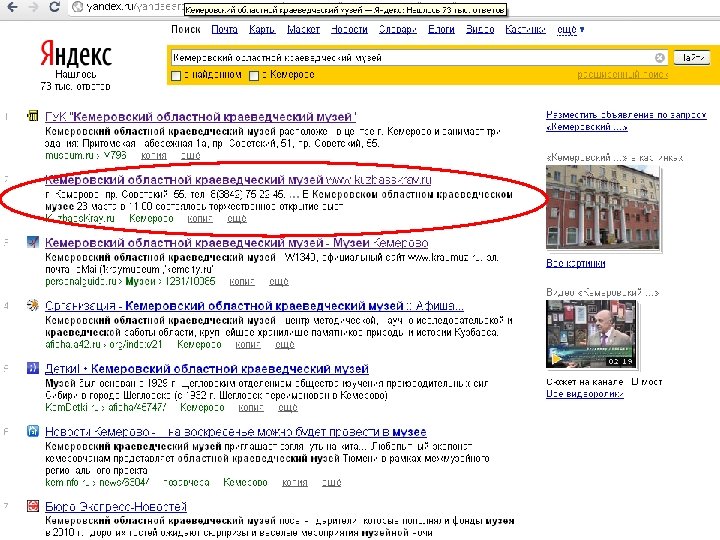Click the globe icon in address bar
720x540 pixels.
pos(78,7)
